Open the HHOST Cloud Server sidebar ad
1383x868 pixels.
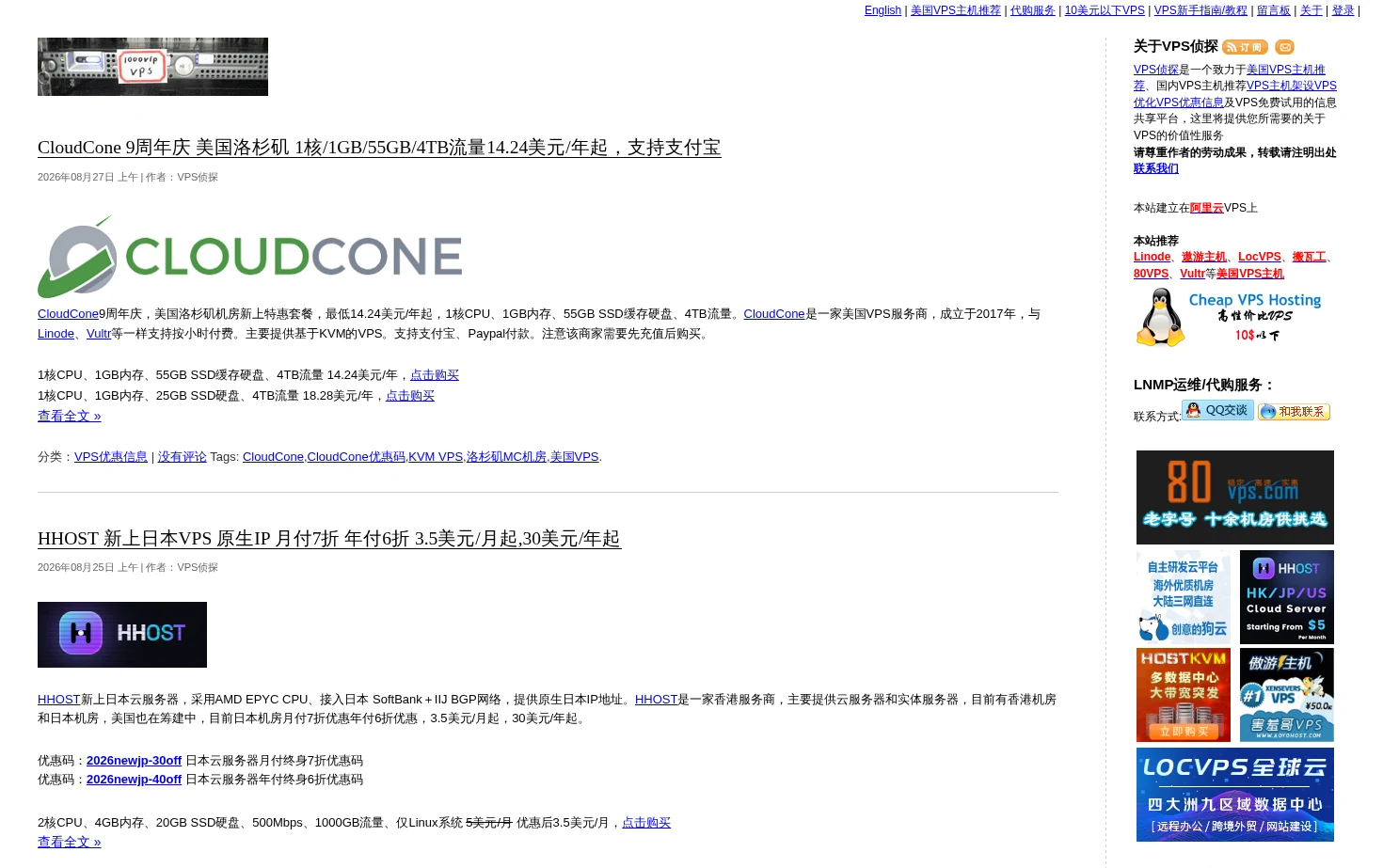[1287, 597]
